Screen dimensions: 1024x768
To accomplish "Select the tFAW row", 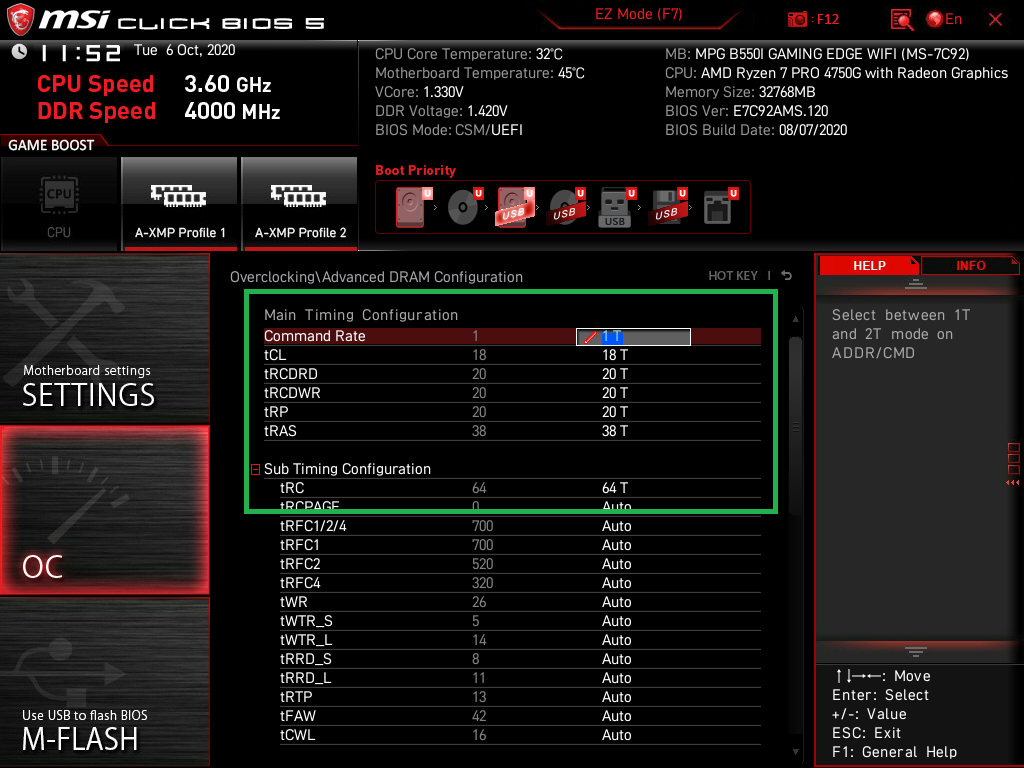I will 520,716.
